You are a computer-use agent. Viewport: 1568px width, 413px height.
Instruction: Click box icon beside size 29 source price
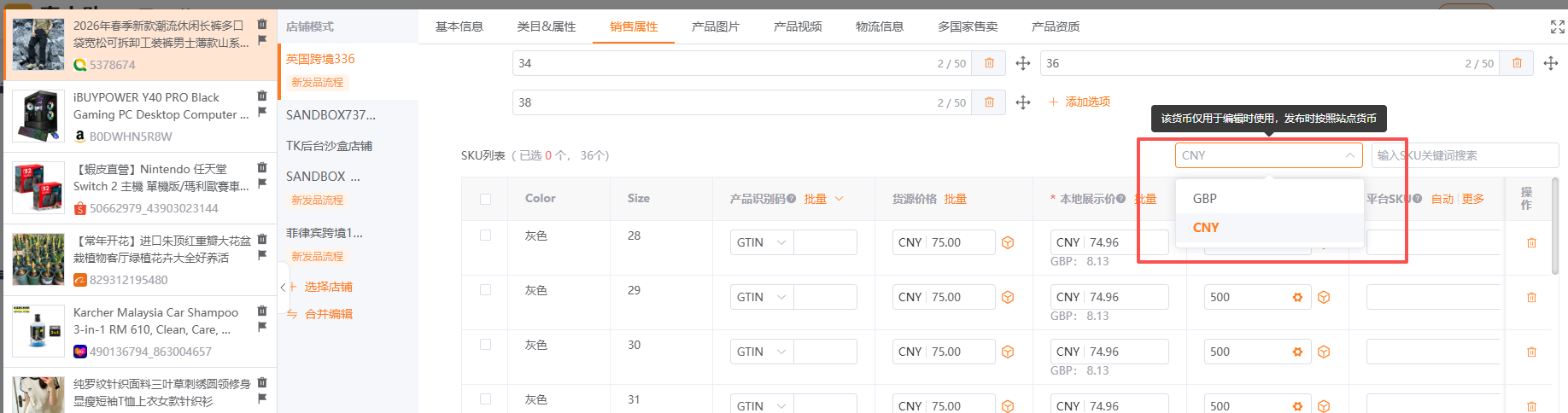[1008, 297]
